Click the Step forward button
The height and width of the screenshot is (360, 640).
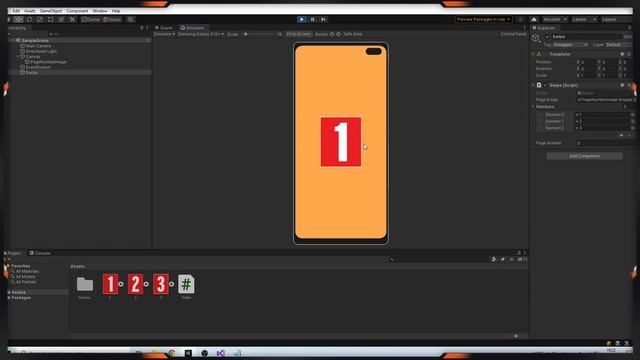tap(323, 19)
